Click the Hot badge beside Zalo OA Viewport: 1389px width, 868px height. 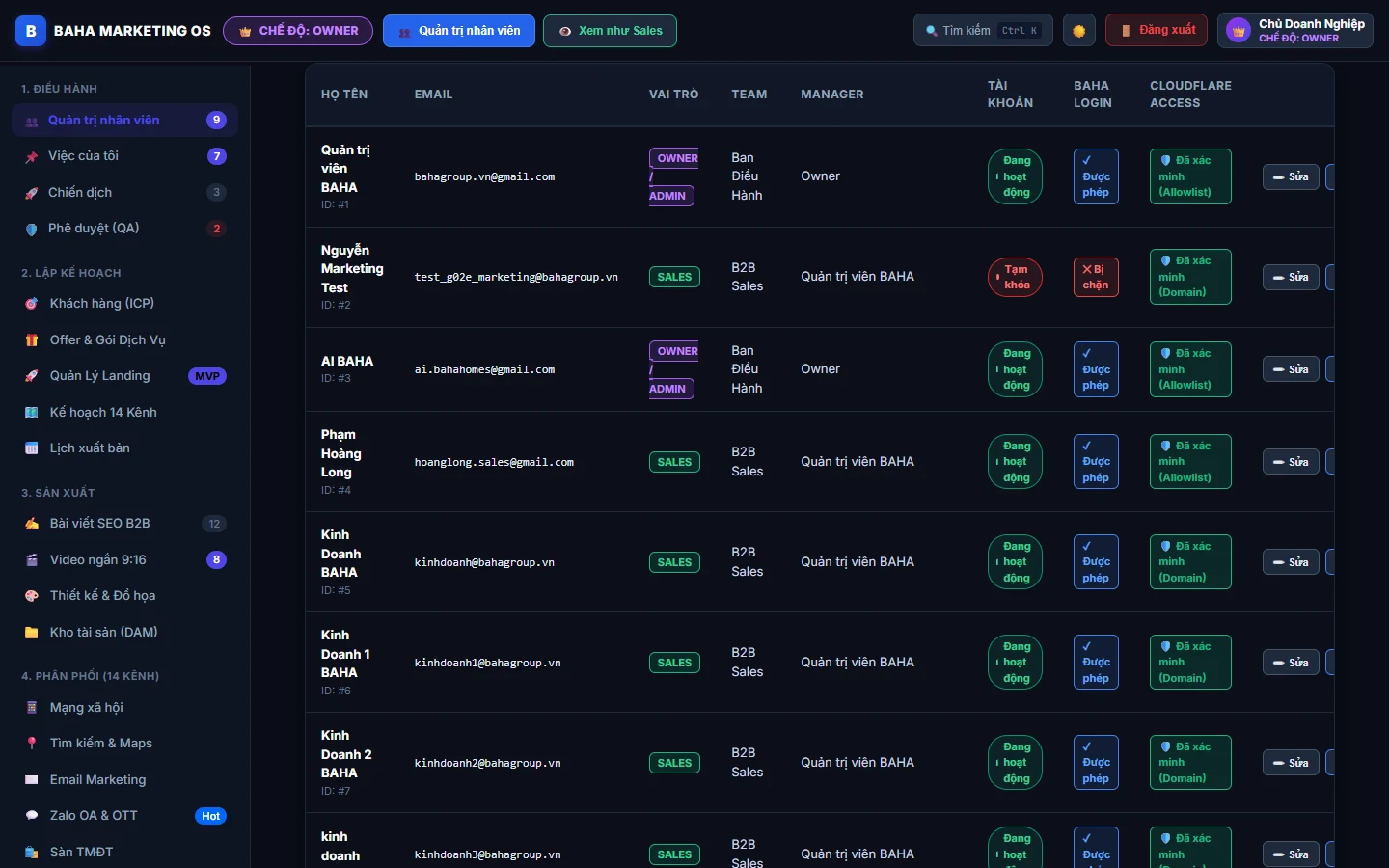coord(210,817)
